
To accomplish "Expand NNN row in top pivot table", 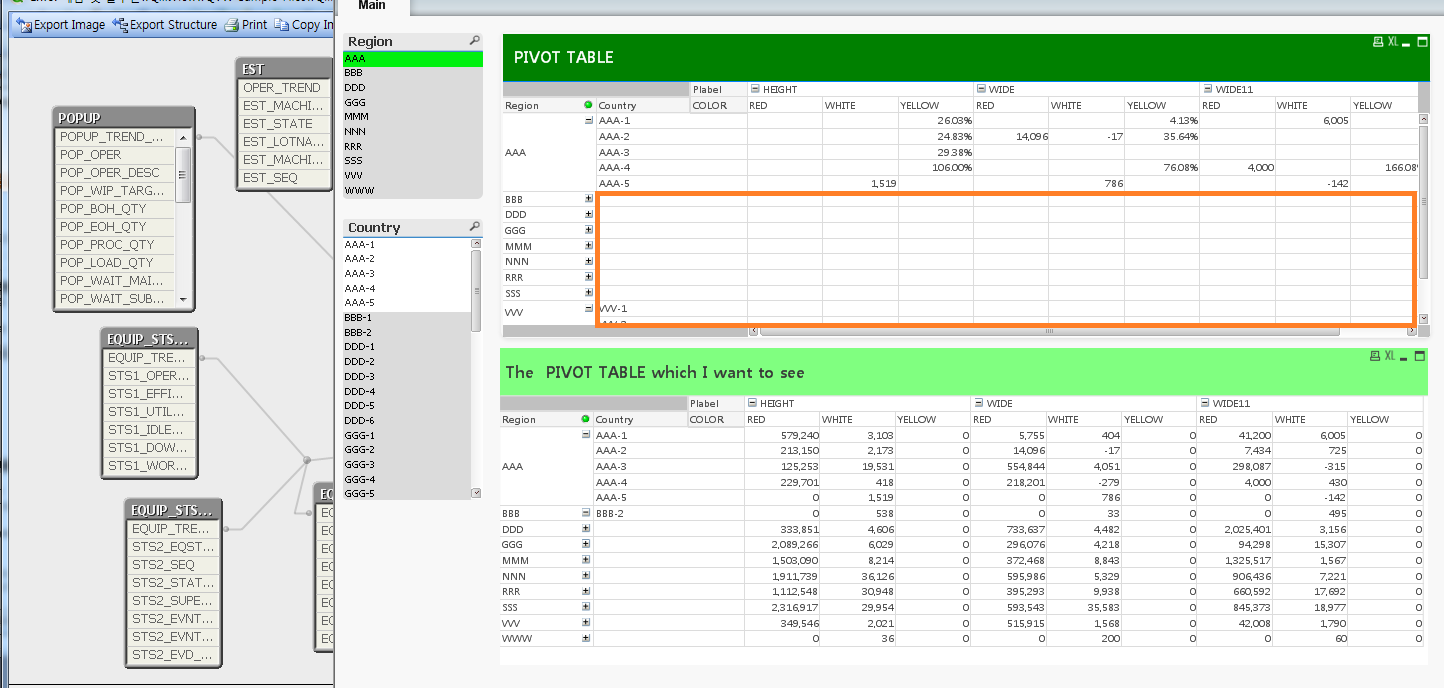I will [x=589, y=261].
